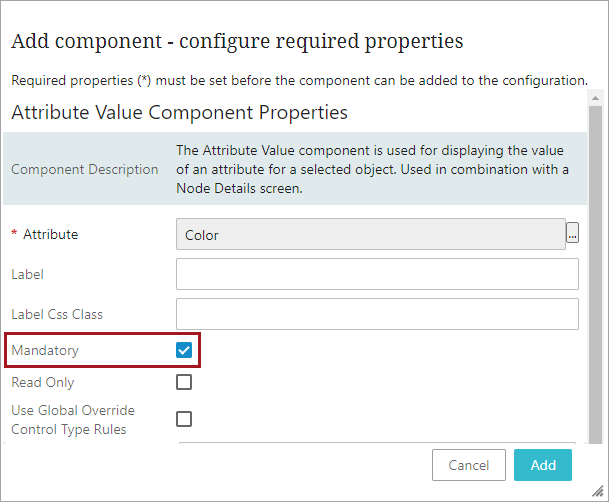Enable the Read Only checkbox
The image size is (609, 502).
pos(184,382)
